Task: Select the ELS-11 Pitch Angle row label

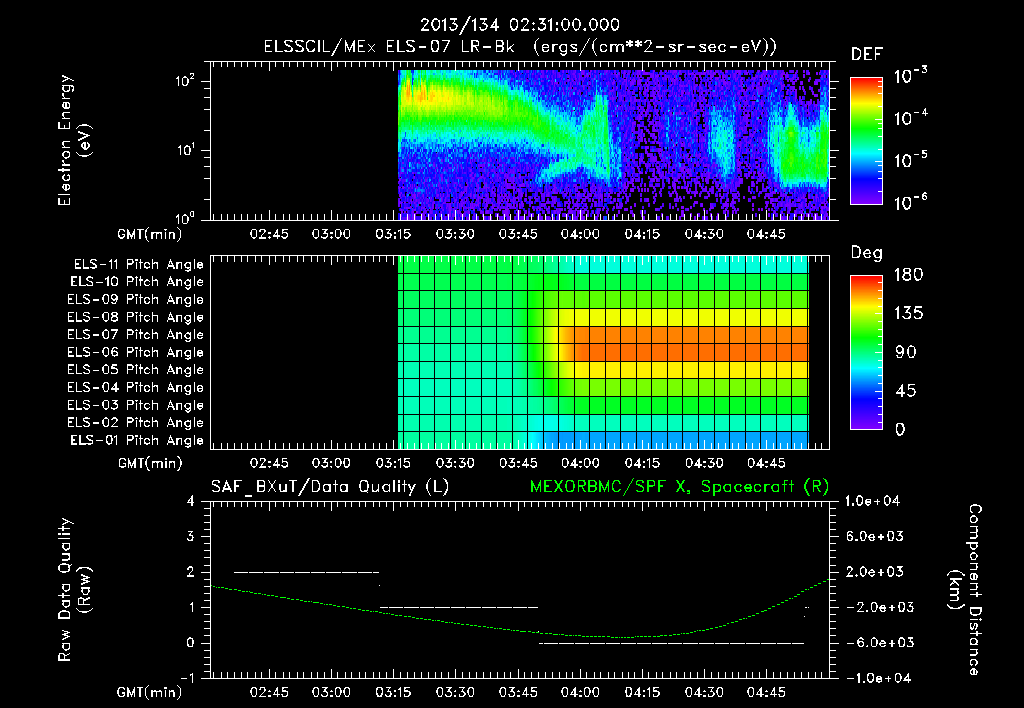Action: pyautogui.click(x=138, y=265)
